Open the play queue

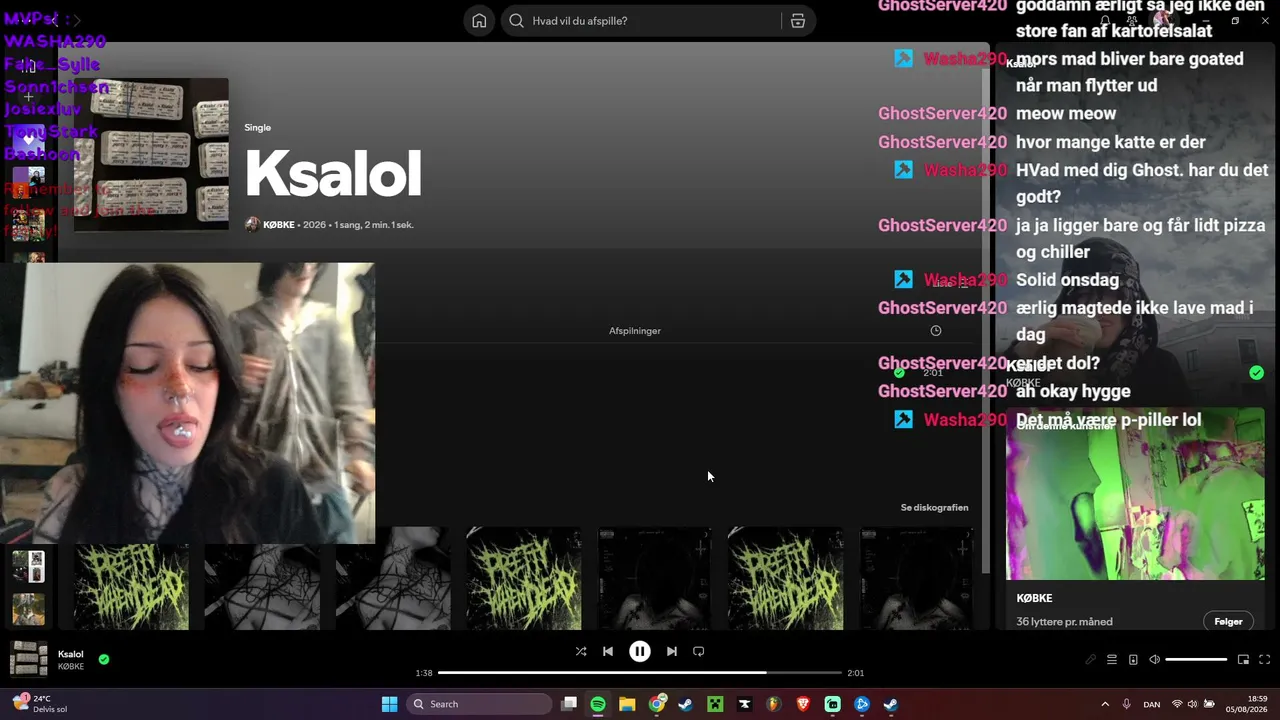tap(1112, 659)
